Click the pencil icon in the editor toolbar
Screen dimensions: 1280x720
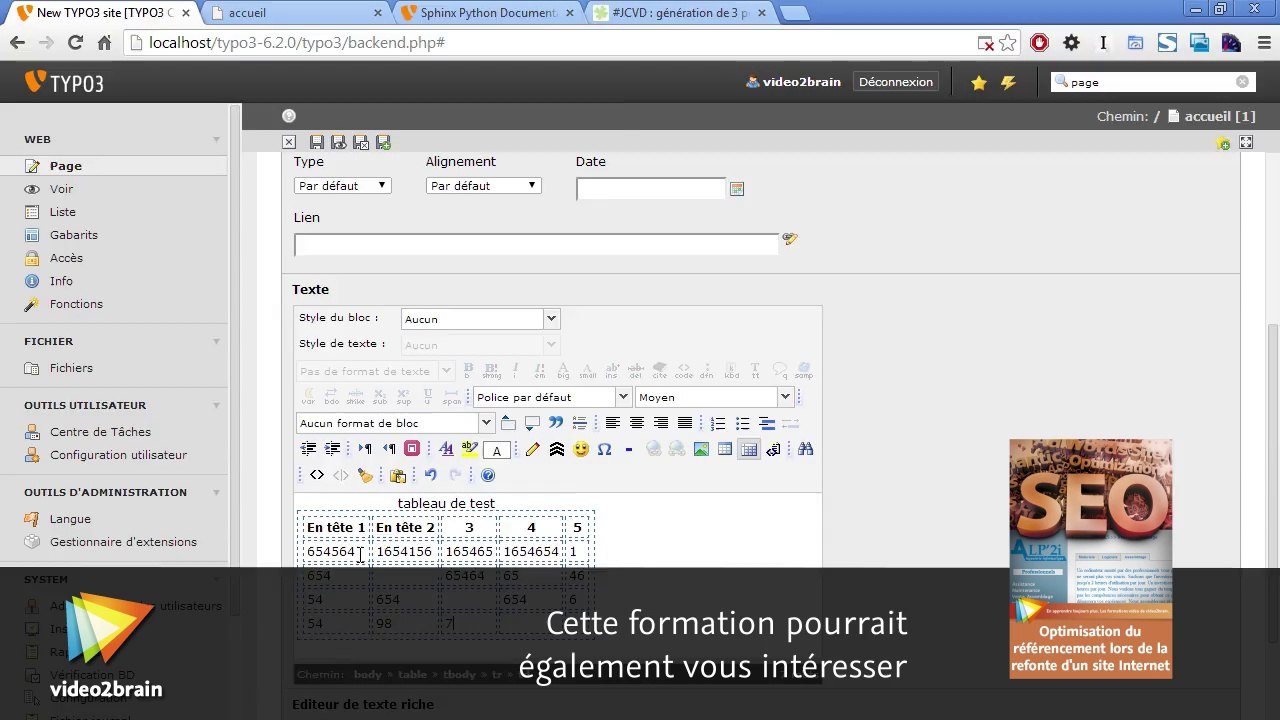[x=532, y=449]
